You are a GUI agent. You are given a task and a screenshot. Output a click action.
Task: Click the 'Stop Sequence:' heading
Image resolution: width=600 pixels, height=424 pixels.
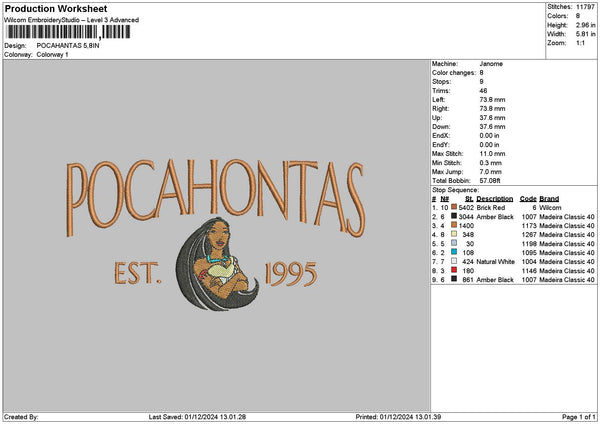[x=455, y=190]
